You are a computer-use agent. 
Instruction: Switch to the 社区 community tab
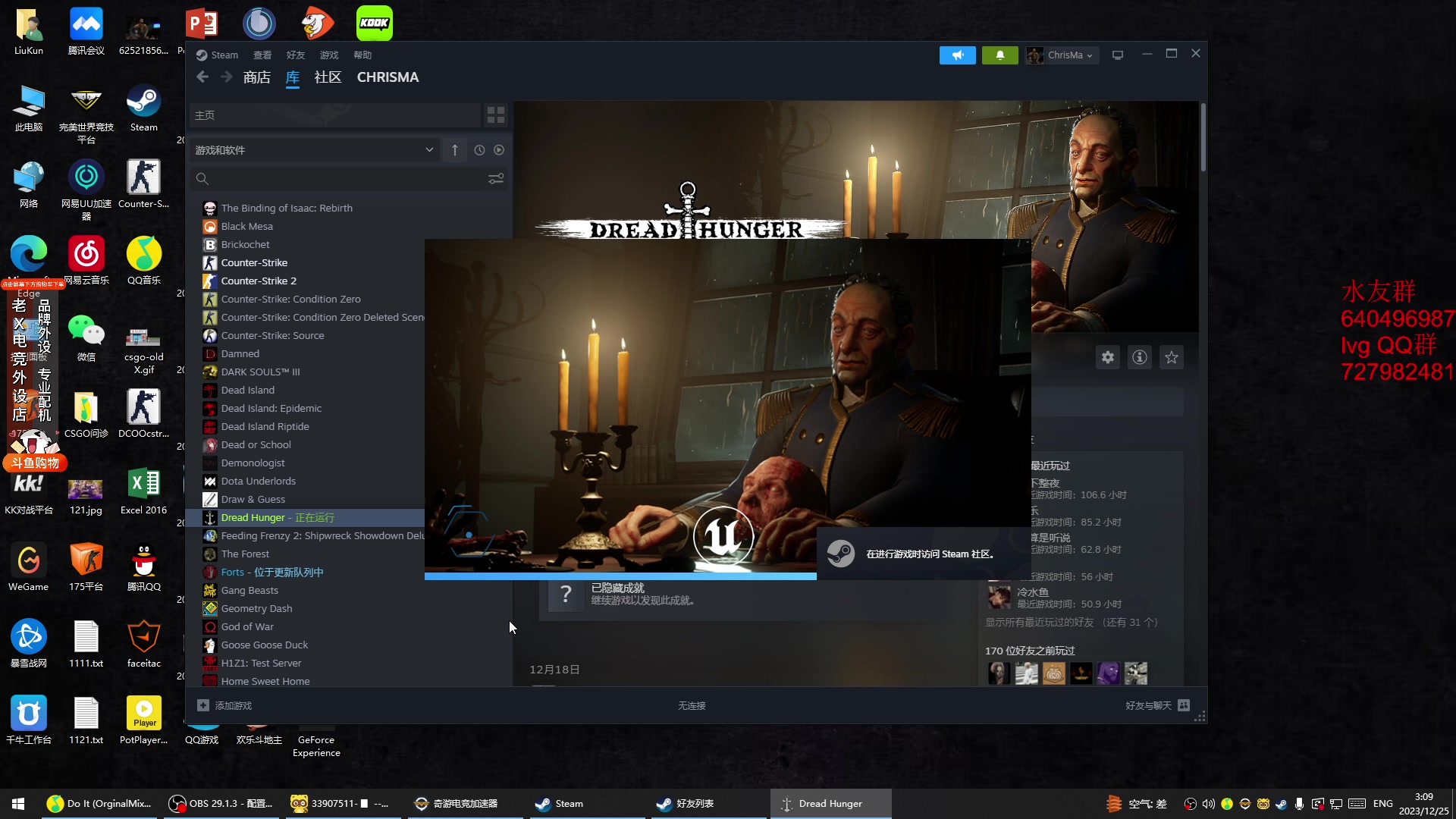coord(328,77)
